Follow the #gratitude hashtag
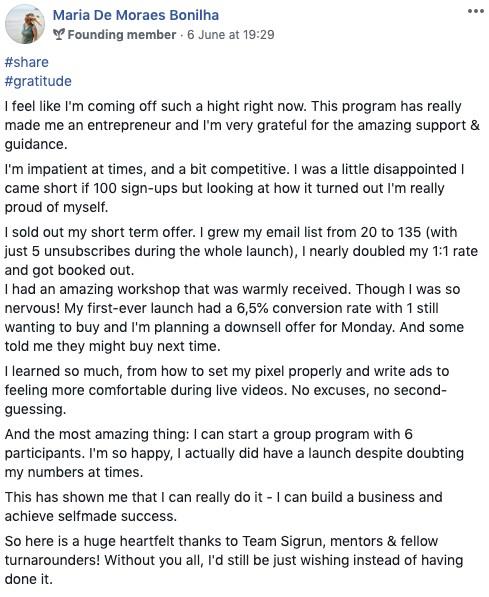Image resolution: width=489 pixels, height=597 pixels. [x=38, y=81]
